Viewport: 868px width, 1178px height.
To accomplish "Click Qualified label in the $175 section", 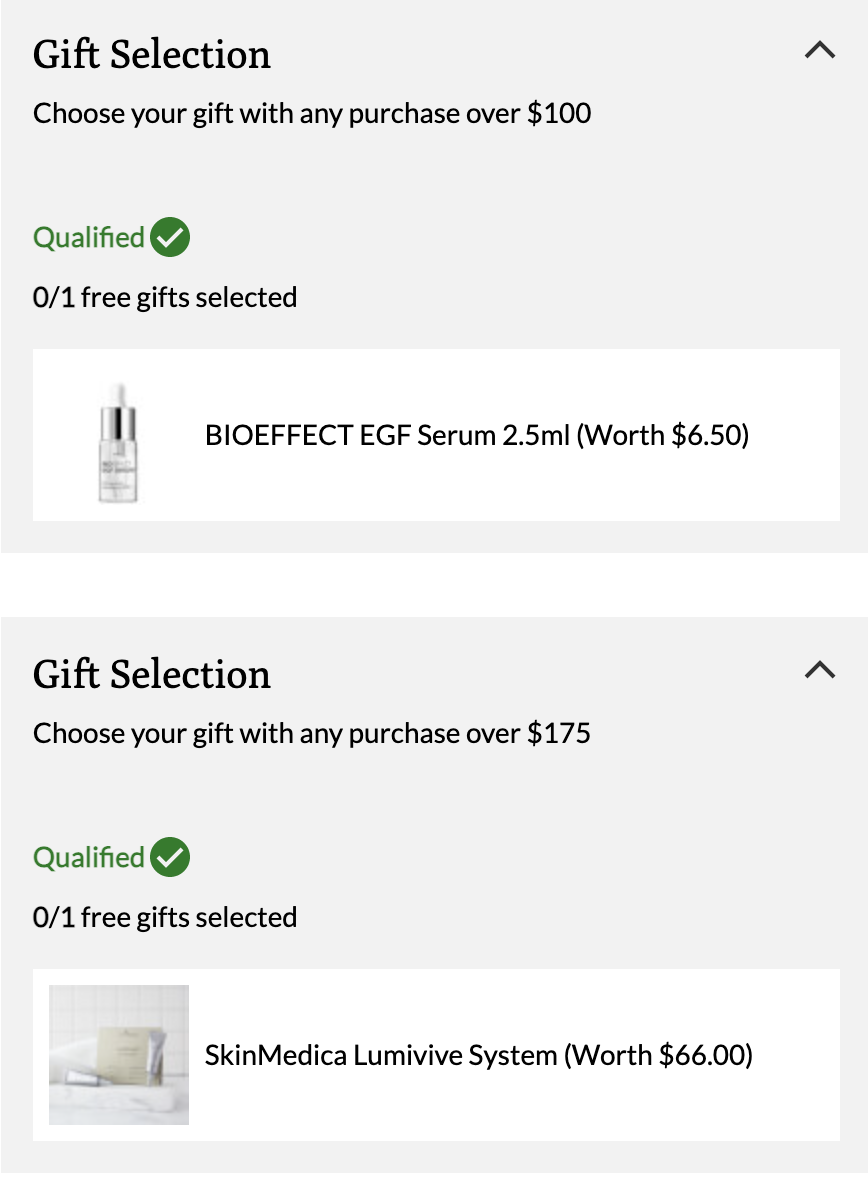I will (x=89, y=857).
